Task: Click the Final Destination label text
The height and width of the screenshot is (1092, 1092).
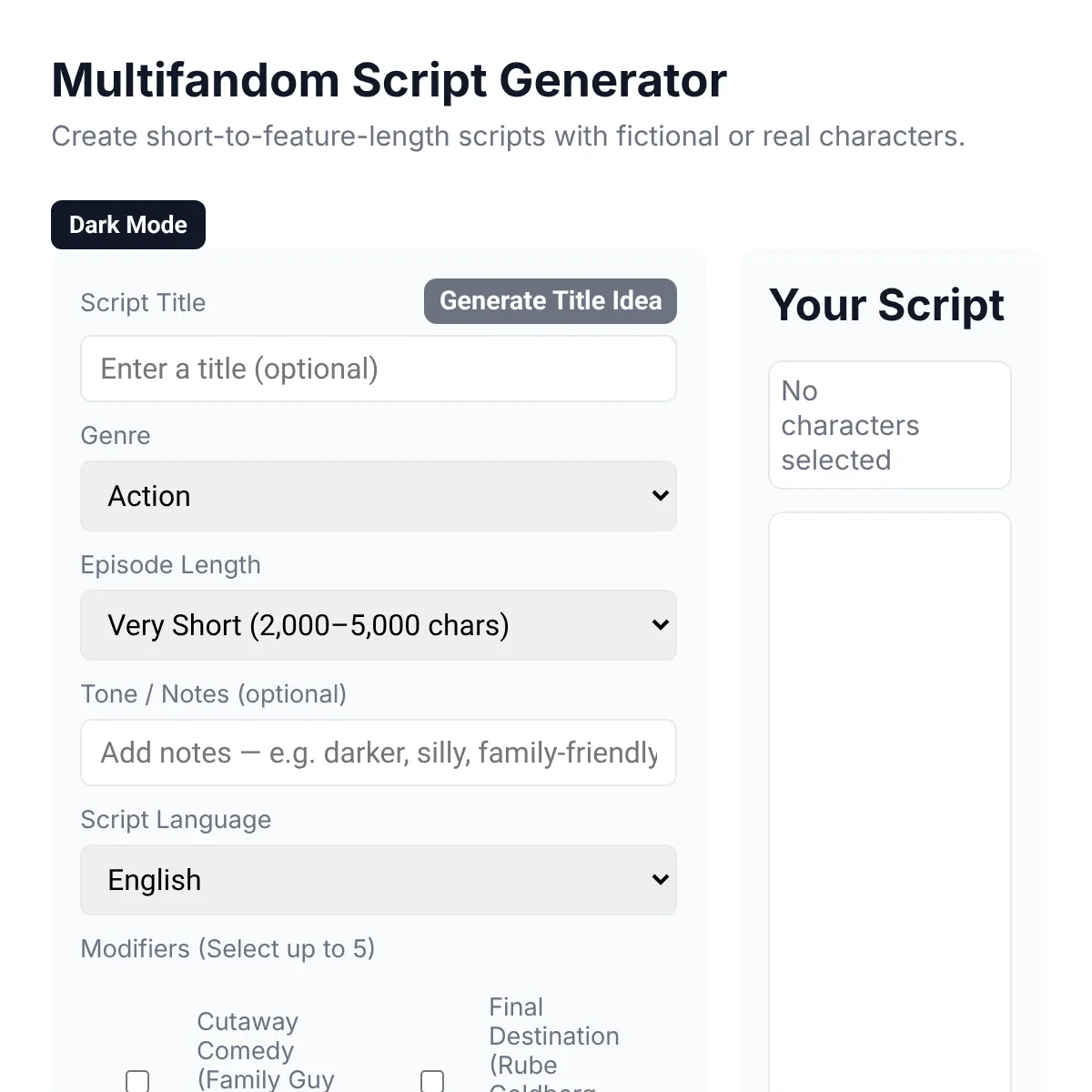Action: tap(553, 1036)
